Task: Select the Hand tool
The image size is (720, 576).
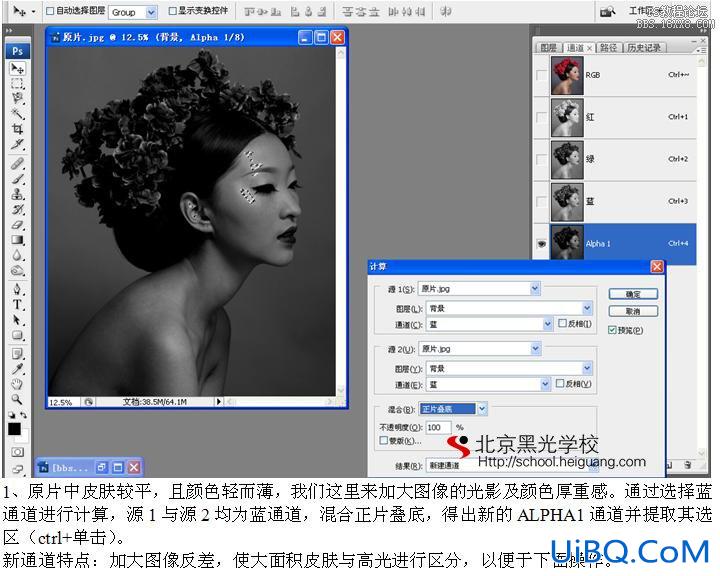Action: [x=17, y=384]
